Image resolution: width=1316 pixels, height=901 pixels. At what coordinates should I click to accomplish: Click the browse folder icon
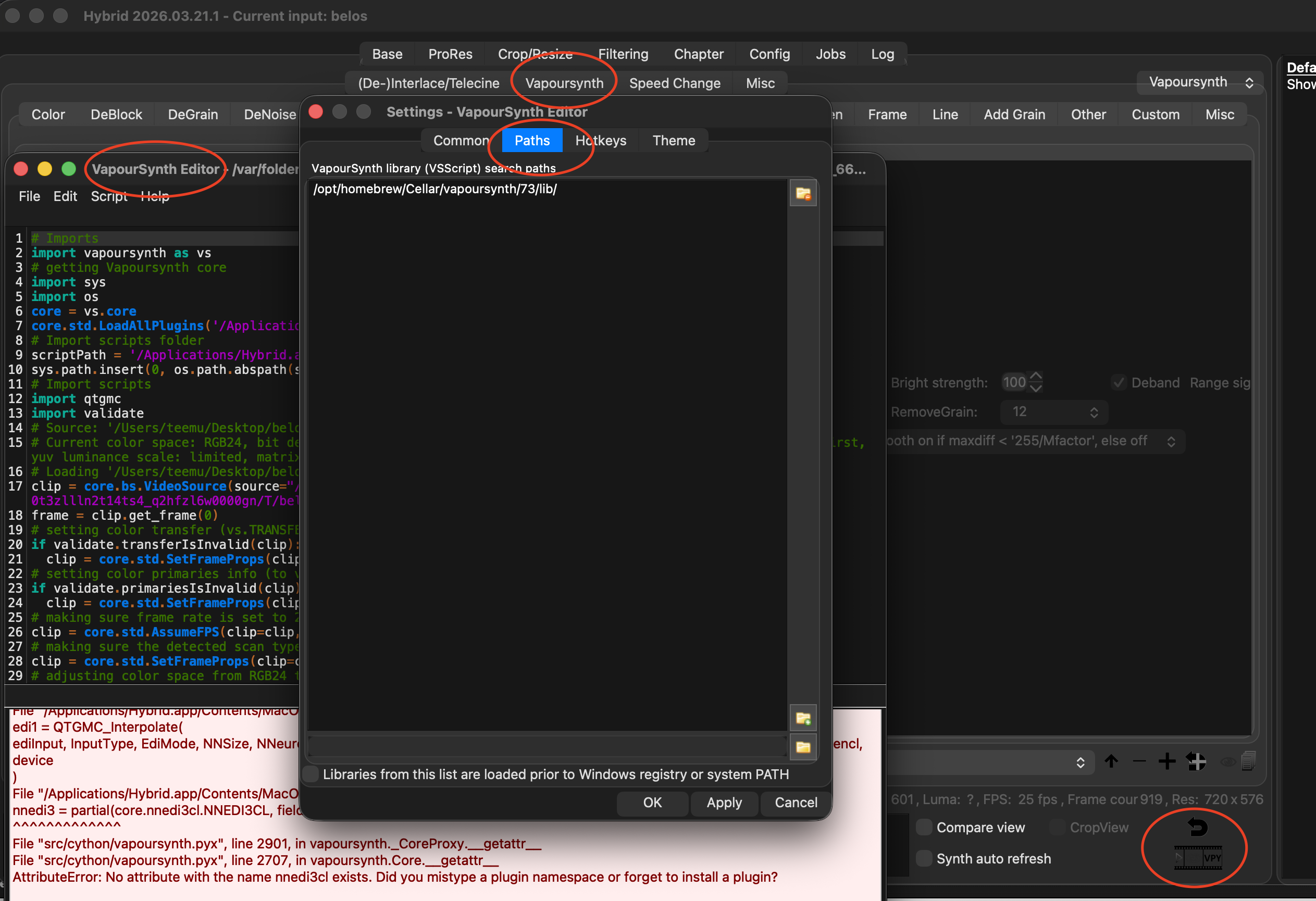(x=803, y=747)
